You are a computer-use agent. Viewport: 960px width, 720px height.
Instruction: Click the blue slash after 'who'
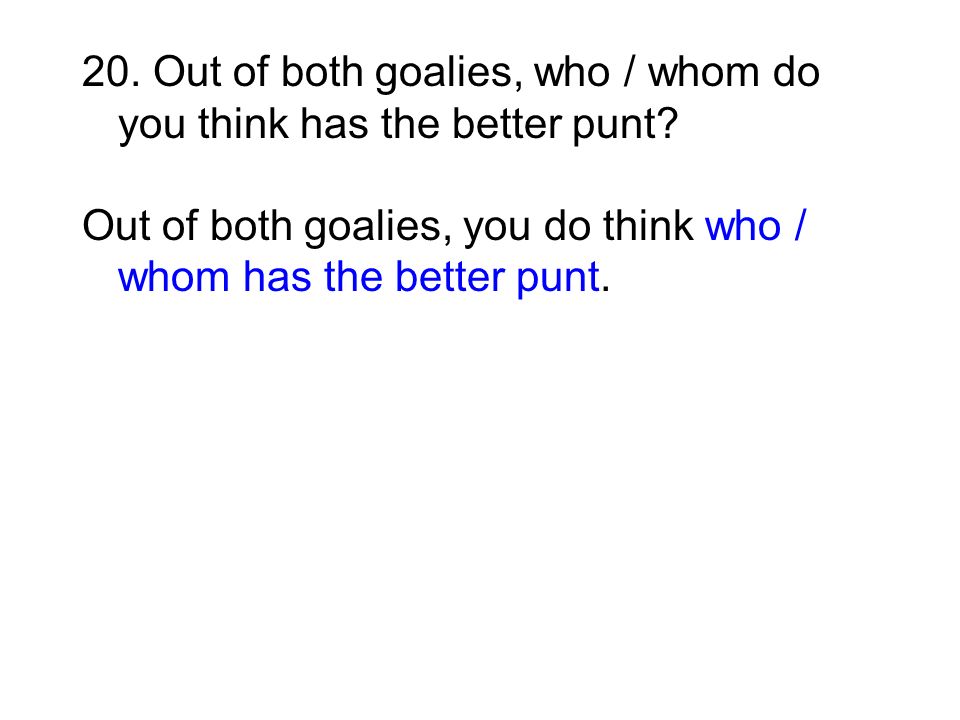coord(800,225)
